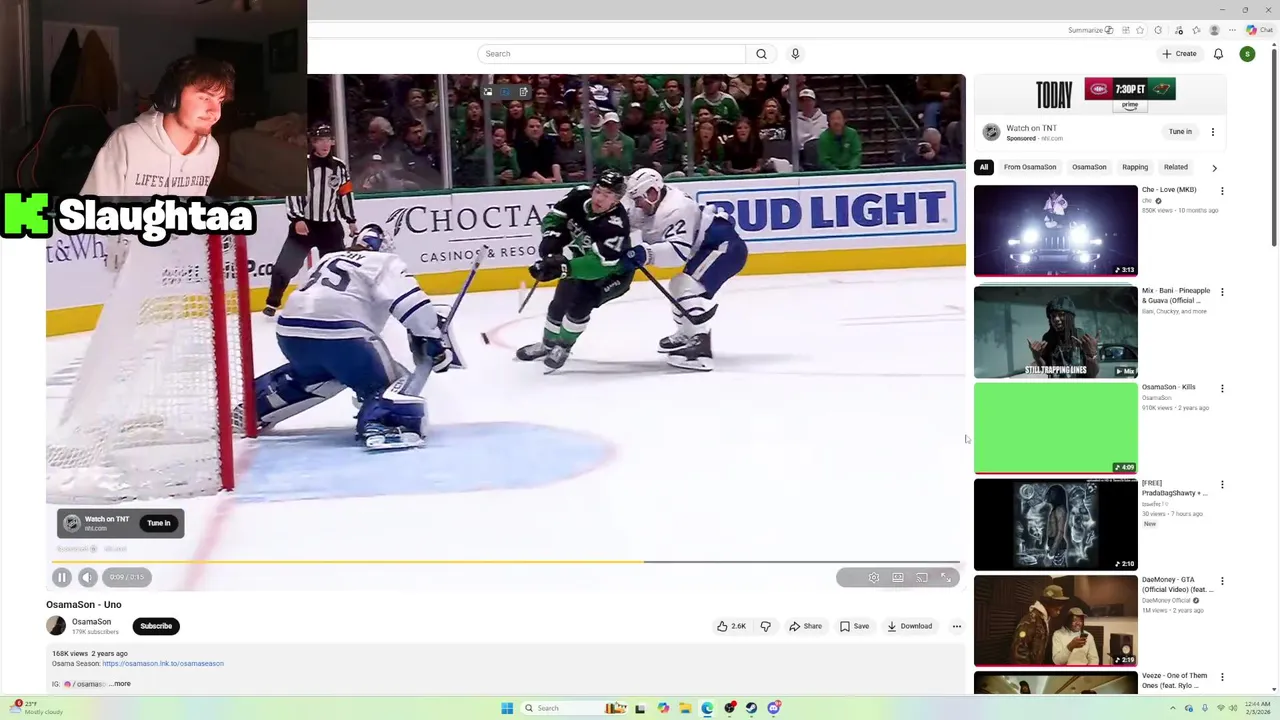Subscribe to OsamaSon channel
The height and width of the screenshot is (720, 1280).
(156, 626)
